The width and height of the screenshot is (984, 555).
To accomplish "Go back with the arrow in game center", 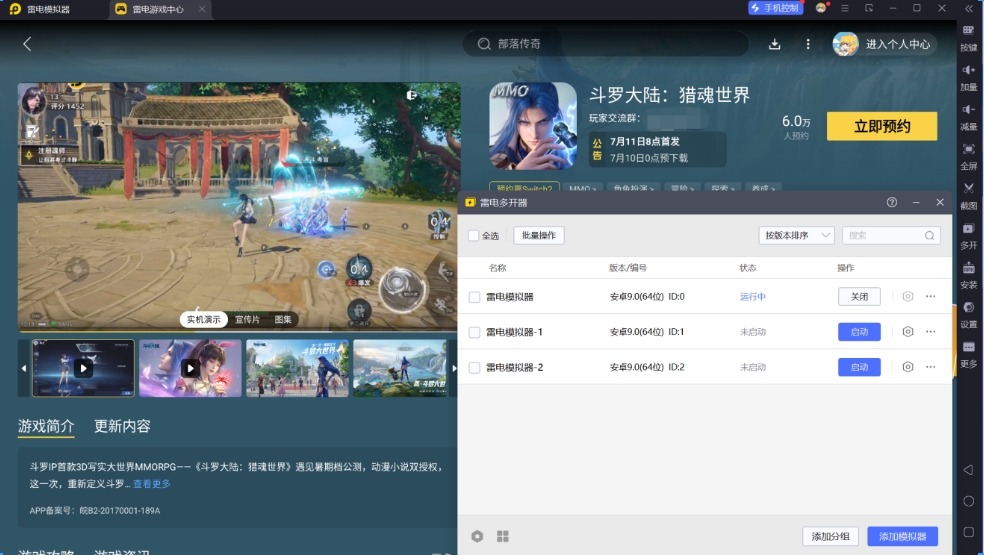I will point(27,44).
